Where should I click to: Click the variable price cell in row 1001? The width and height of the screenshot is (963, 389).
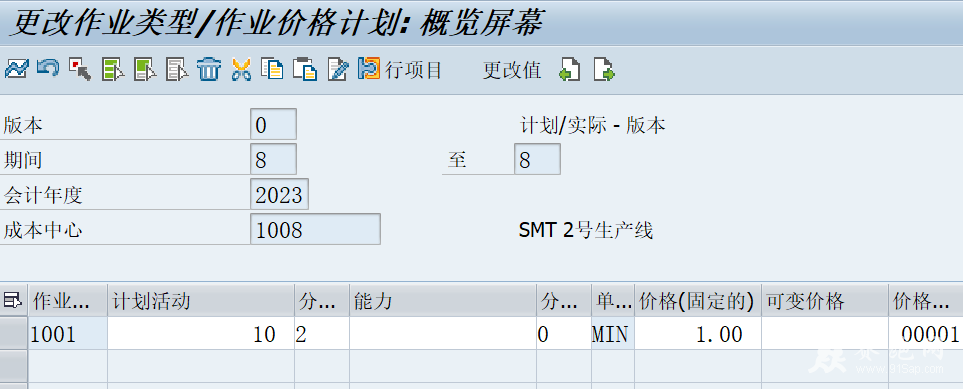coord(825,334)
